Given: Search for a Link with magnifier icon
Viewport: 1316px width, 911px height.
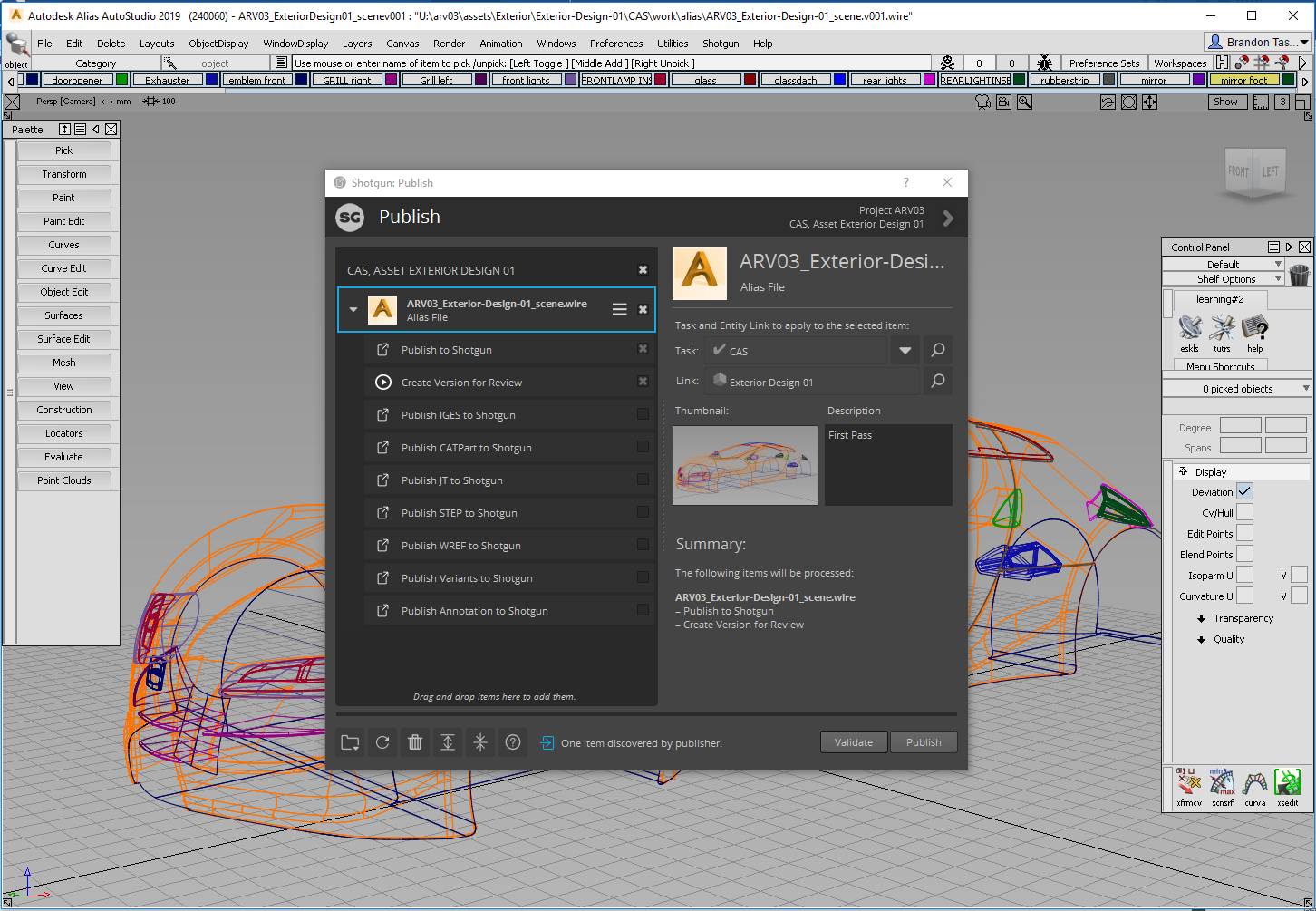Looking at the screenshot, I should [938, 381].
